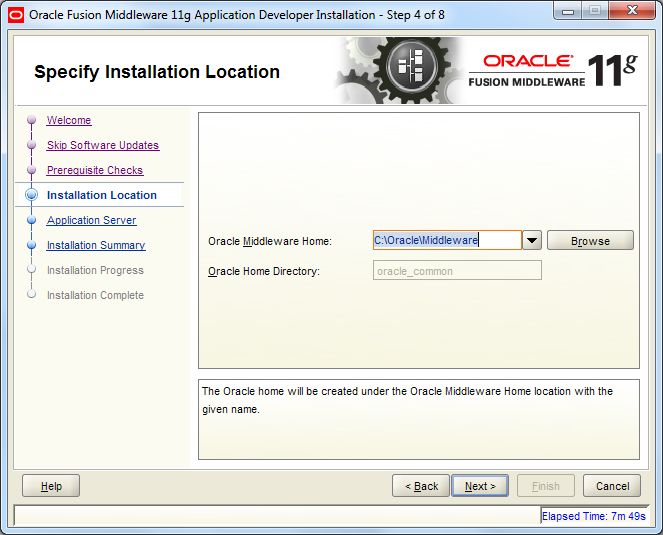Click the Welcome step link
This screenshot has height=535, width=663.
tap(69, 120)
